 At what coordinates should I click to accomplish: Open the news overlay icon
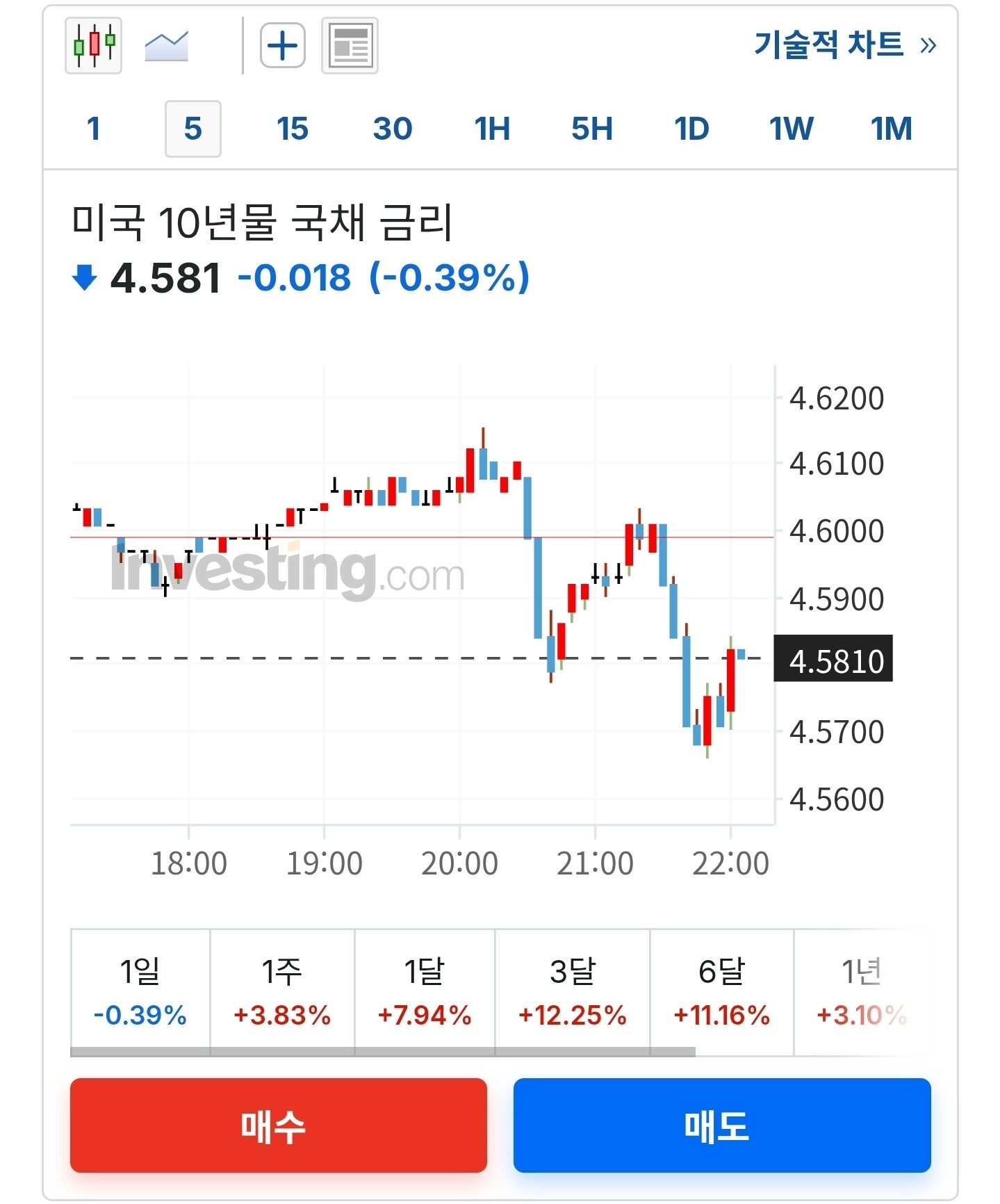[x=350, y=46]
